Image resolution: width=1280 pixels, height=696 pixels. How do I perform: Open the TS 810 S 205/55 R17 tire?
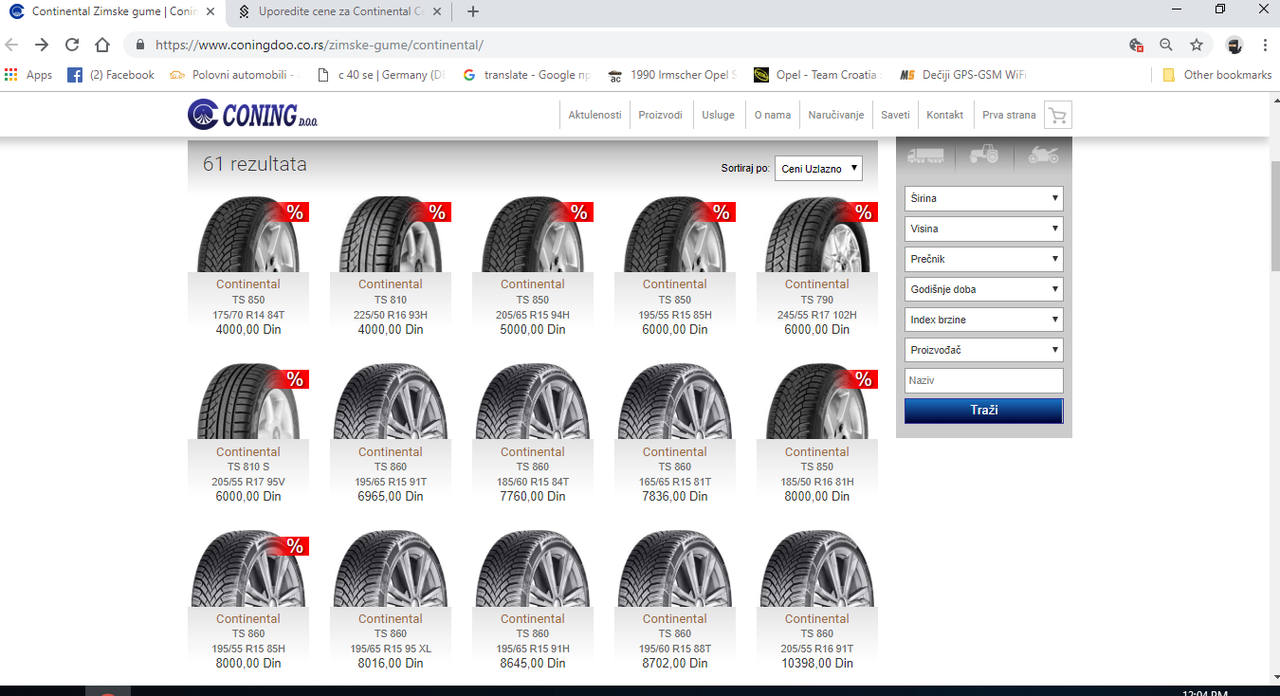click(x=248, y=433)
